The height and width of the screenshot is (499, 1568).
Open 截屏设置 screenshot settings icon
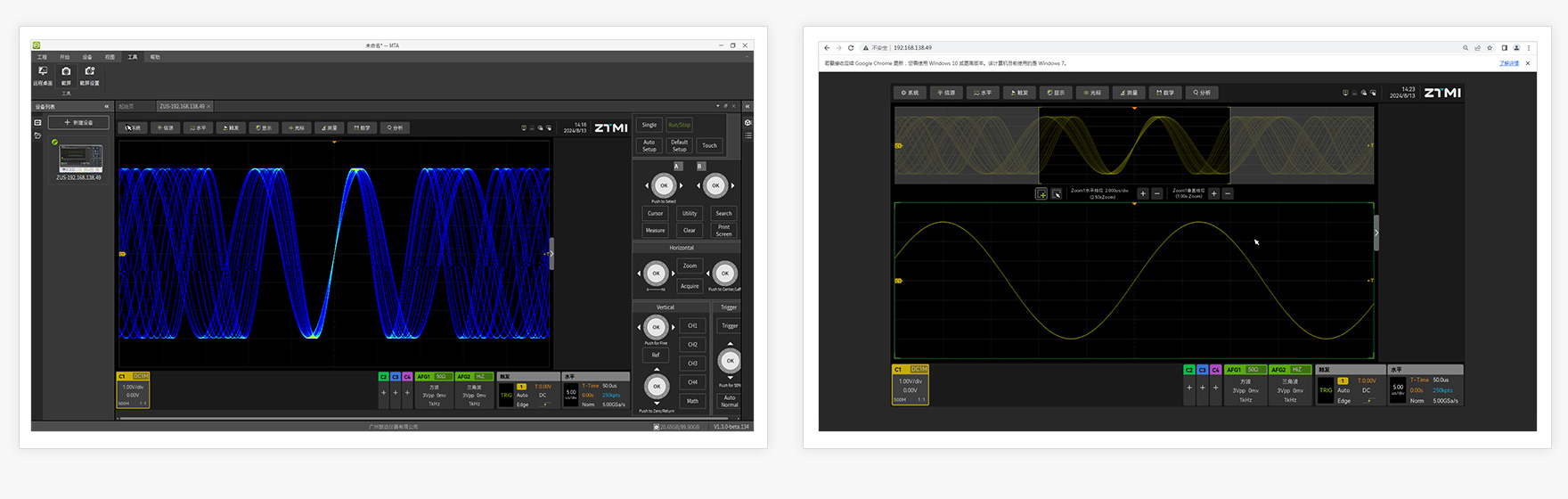[x=89, y=72]
